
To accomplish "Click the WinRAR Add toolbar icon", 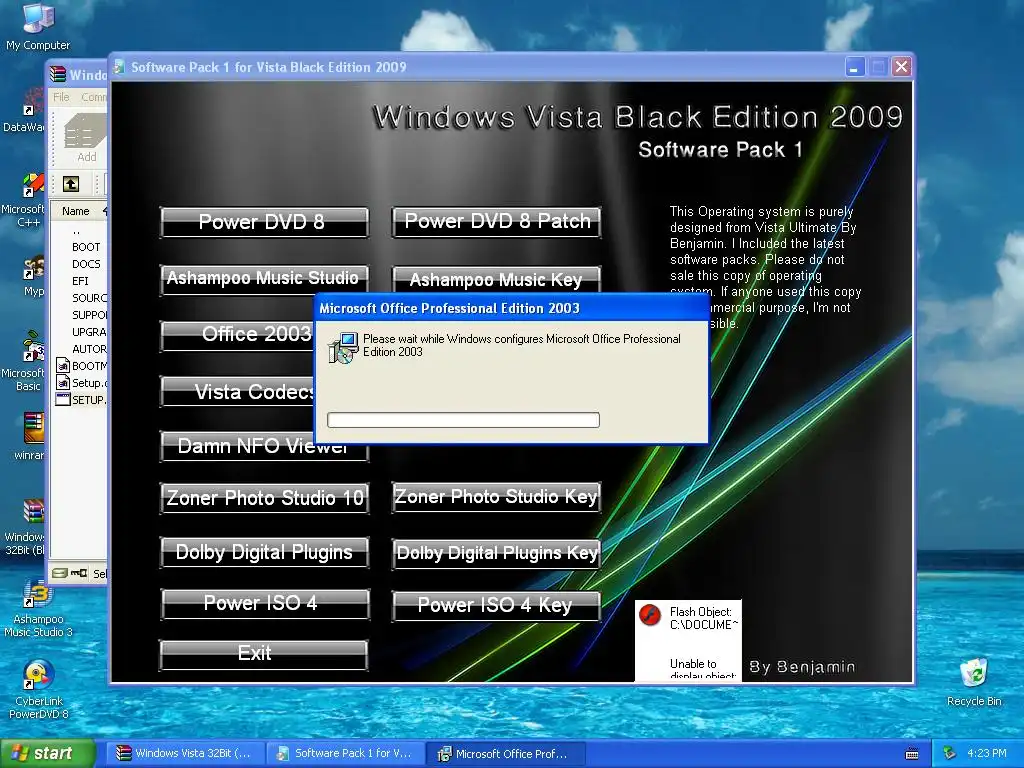I will click(85, 138).
